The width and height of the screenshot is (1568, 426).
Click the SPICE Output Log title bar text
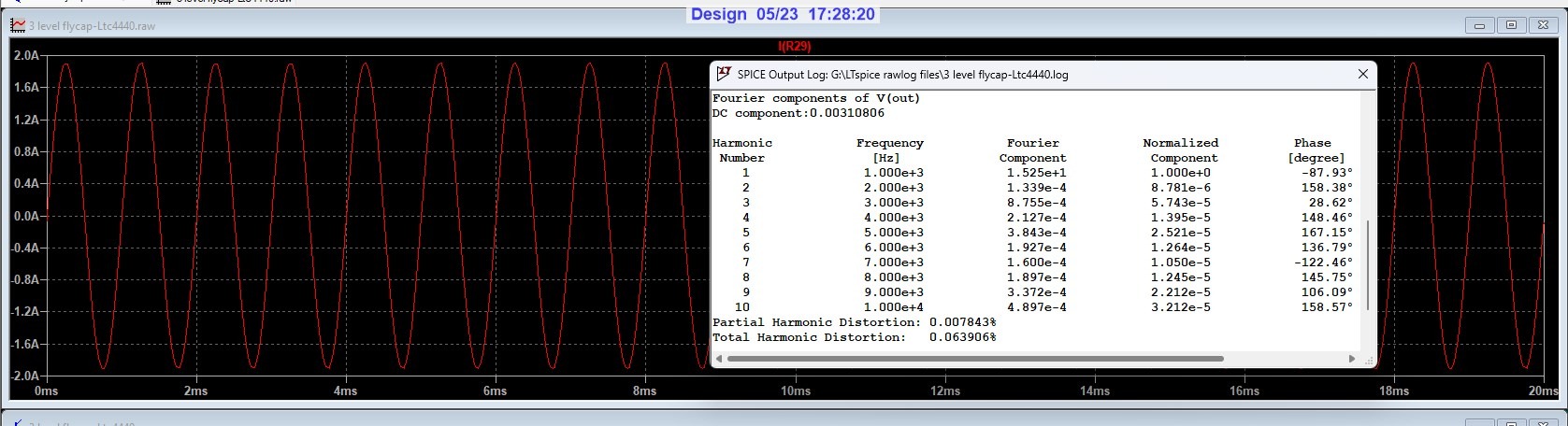coord(903,75)
